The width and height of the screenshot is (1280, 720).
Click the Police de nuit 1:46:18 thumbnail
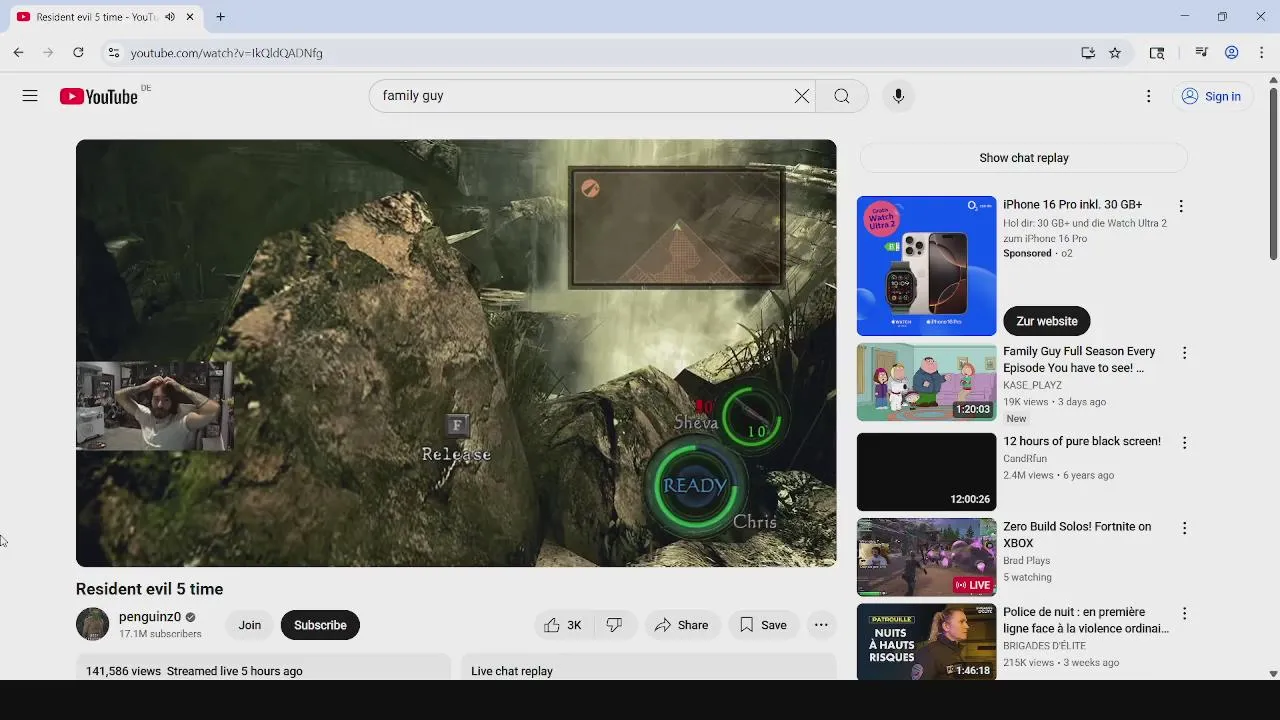(x=927, y=642)
